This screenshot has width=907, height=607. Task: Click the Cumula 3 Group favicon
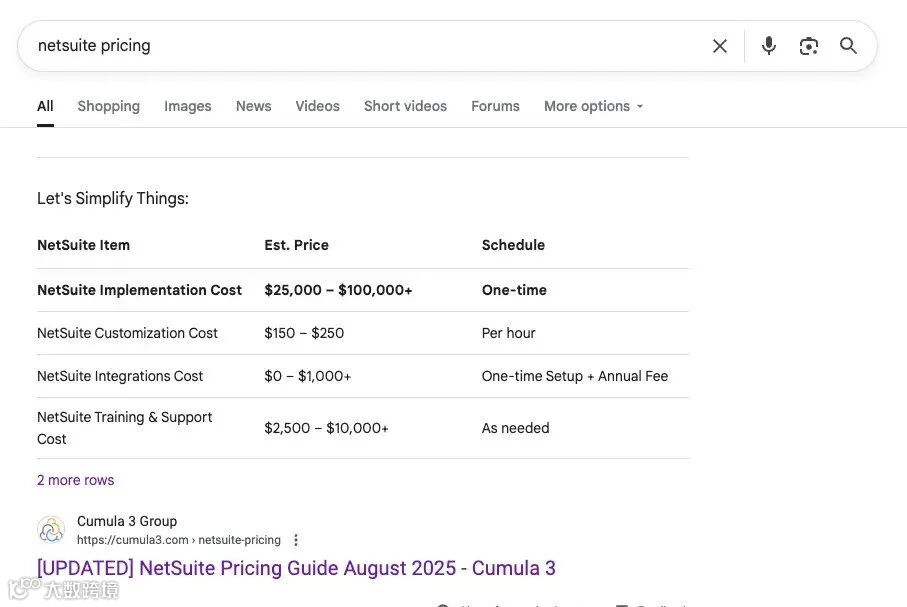[51, 530]
